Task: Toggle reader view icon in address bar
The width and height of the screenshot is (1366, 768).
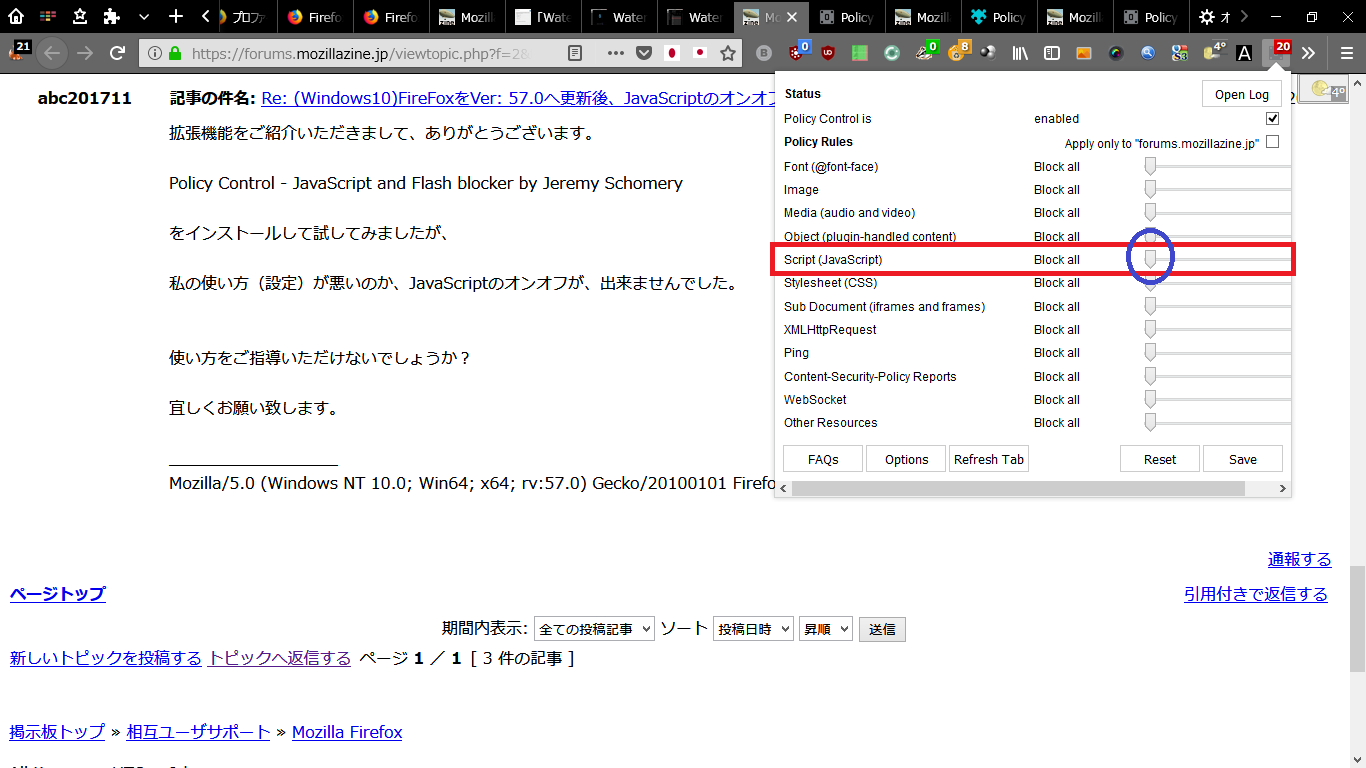Action: (574, 53)
